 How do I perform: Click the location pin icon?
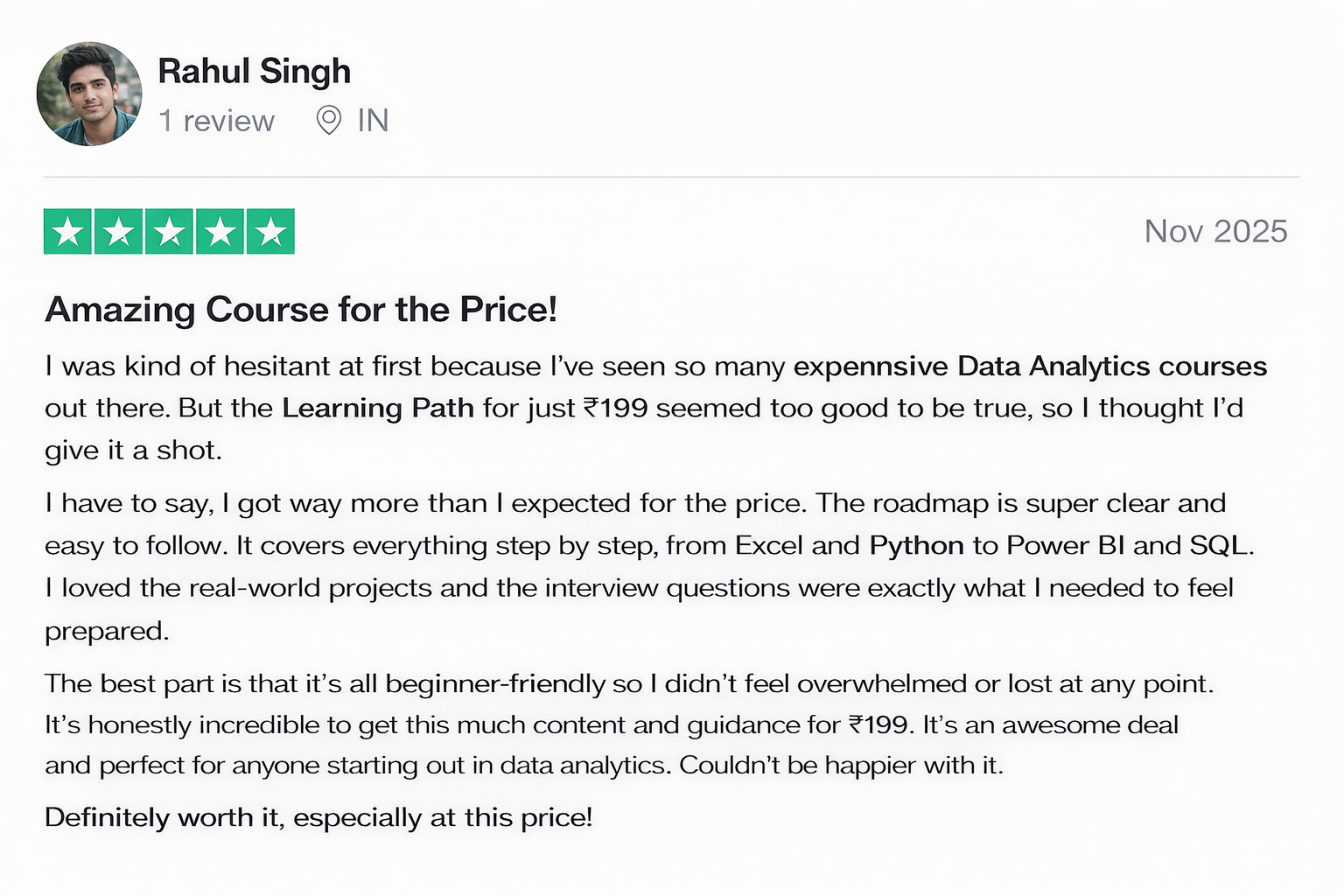point(328,120)
